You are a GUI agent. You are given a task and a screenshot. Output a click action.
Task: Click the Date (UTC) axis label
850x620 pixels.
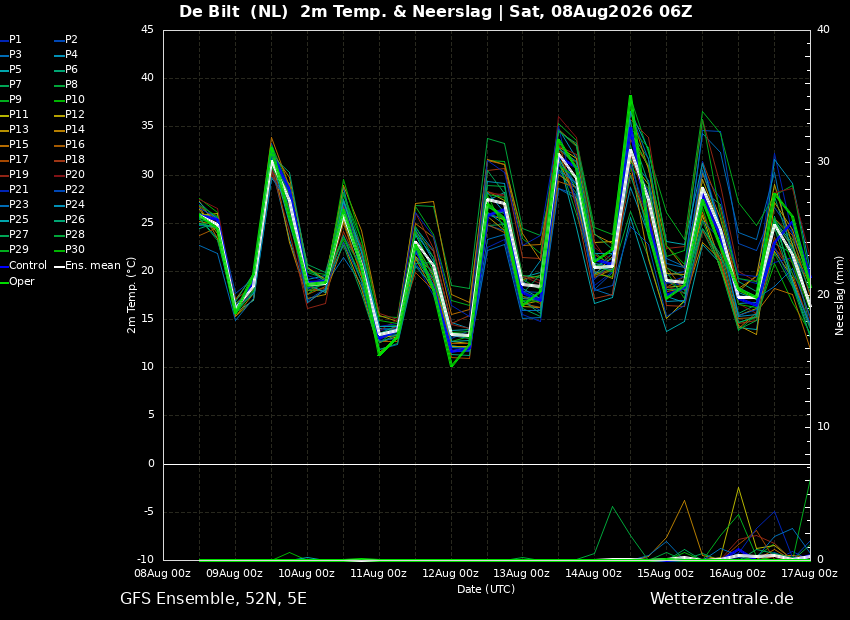point(486,589)
